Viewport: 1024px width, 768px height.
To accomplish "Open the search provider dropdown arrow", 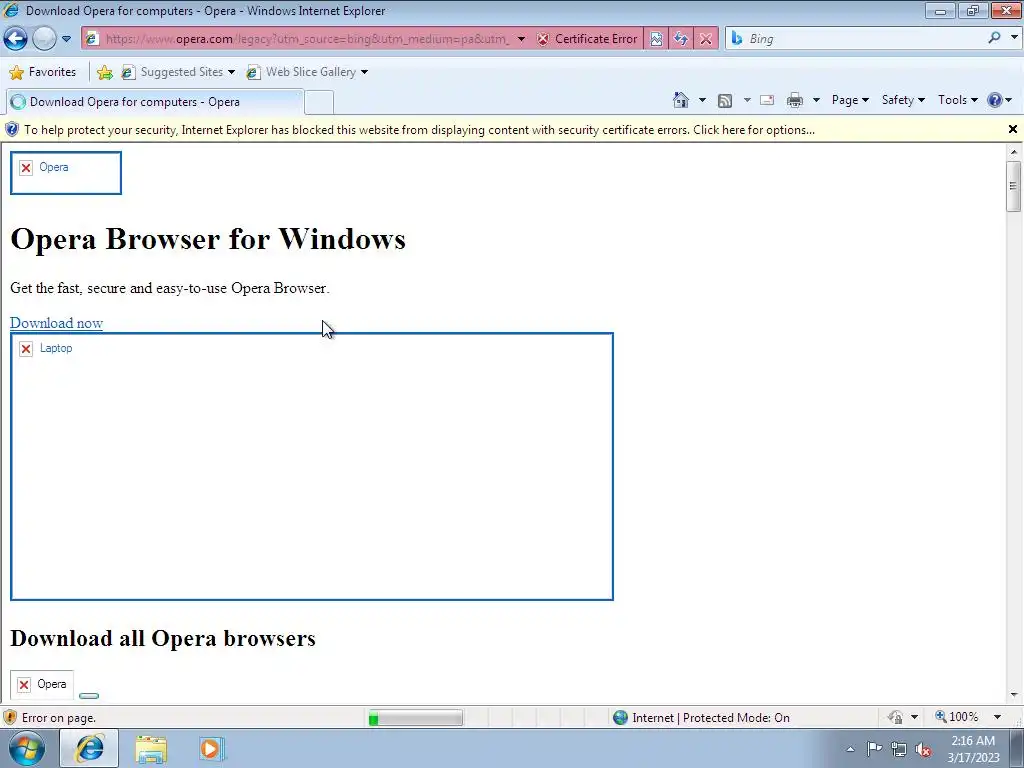I will pos(1014,38).
